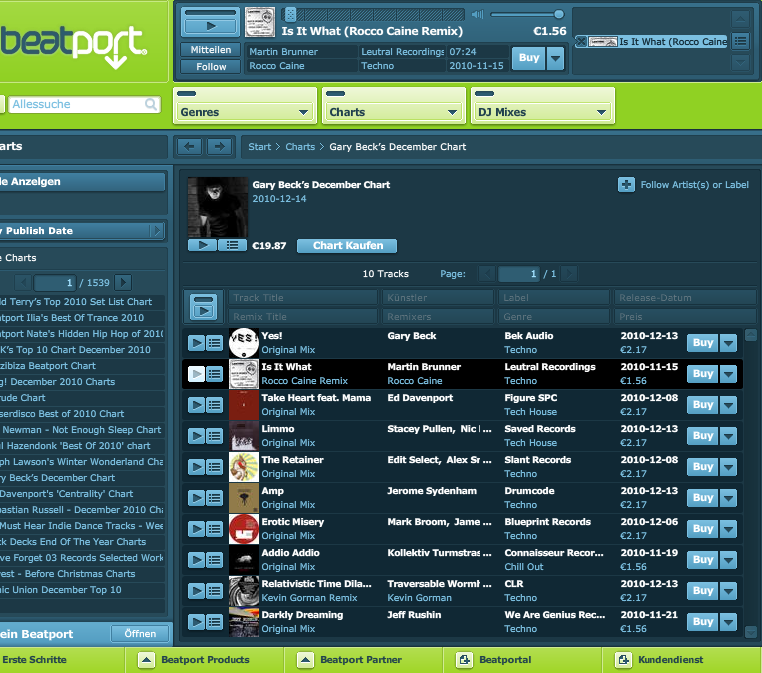The width and height of the screenshot is (762, 673).
Task: Click the plus icon to follow the artist
Action: (626, 185)
